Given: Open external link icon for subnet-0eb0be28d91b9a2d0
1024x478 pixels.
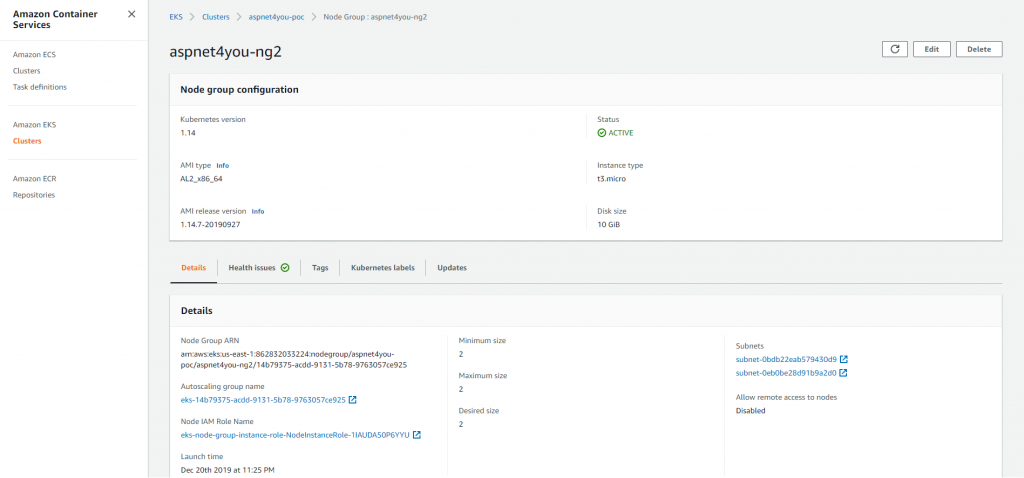Looking at the screenshot, I should coord(843,373).
